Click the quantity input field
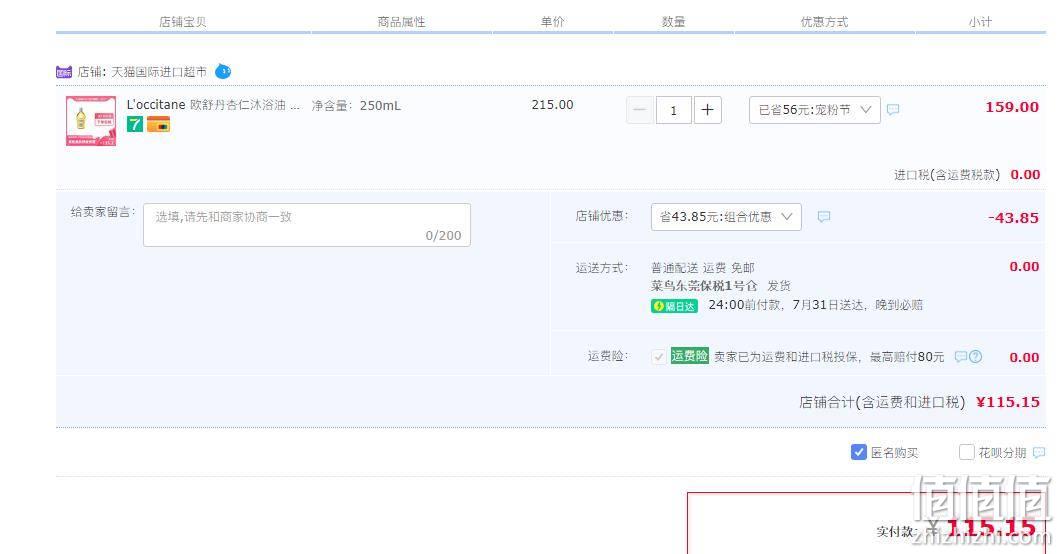The height and width of the screenshot is (554, 1061). point(673,110)
